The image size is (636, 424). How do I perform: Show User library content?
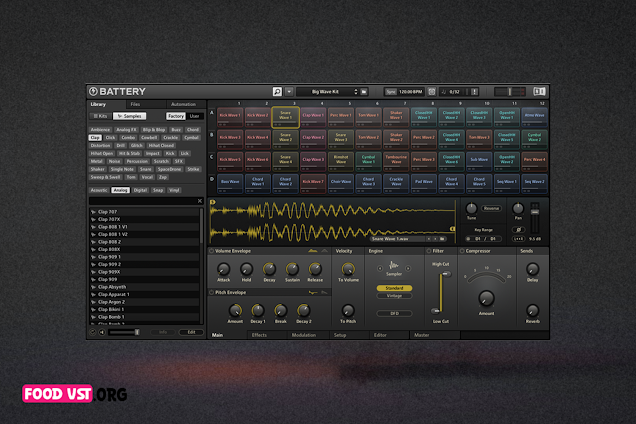tap(195, 116)
